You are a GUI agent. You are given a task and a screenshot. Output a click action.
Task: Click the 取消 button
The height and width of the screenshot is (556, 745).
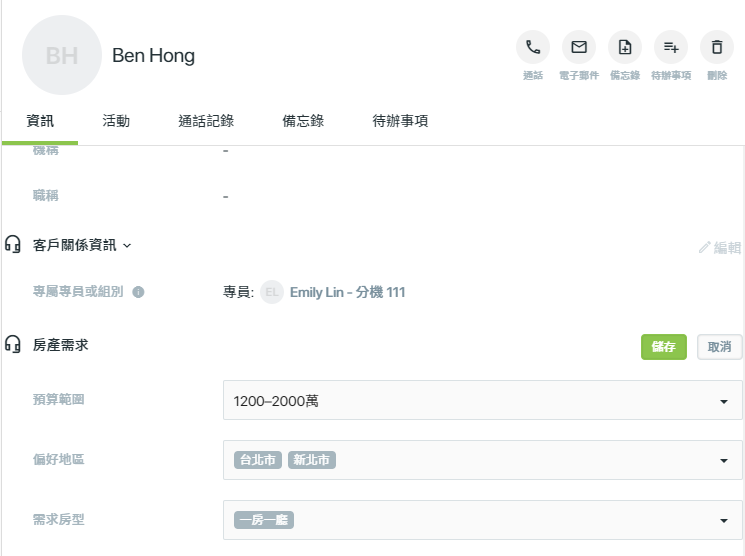[719, 347]
